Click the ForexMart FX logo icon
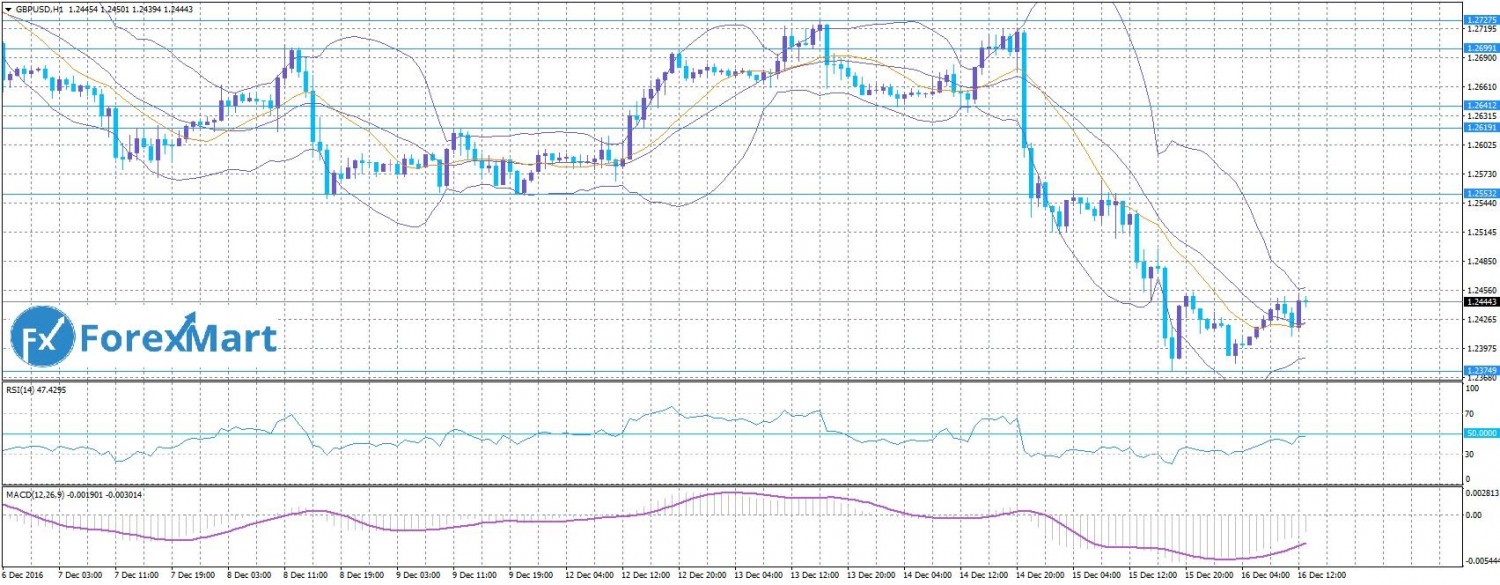 tap(43, 338)
